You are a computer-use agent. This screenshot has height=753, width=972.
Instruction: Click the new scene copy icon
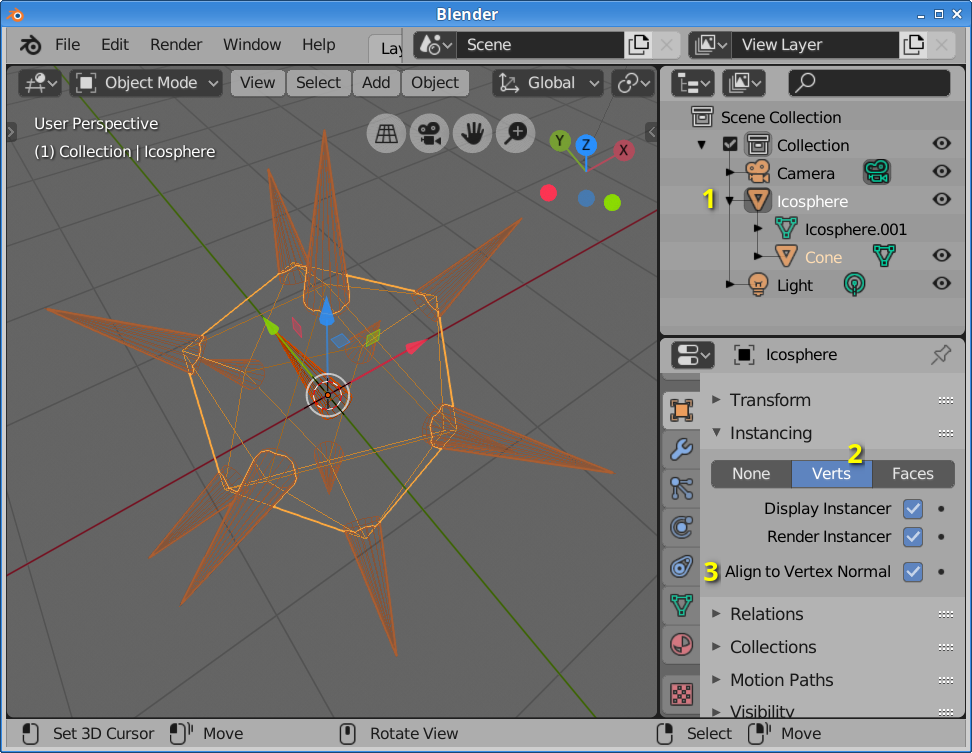coord(638,45)
